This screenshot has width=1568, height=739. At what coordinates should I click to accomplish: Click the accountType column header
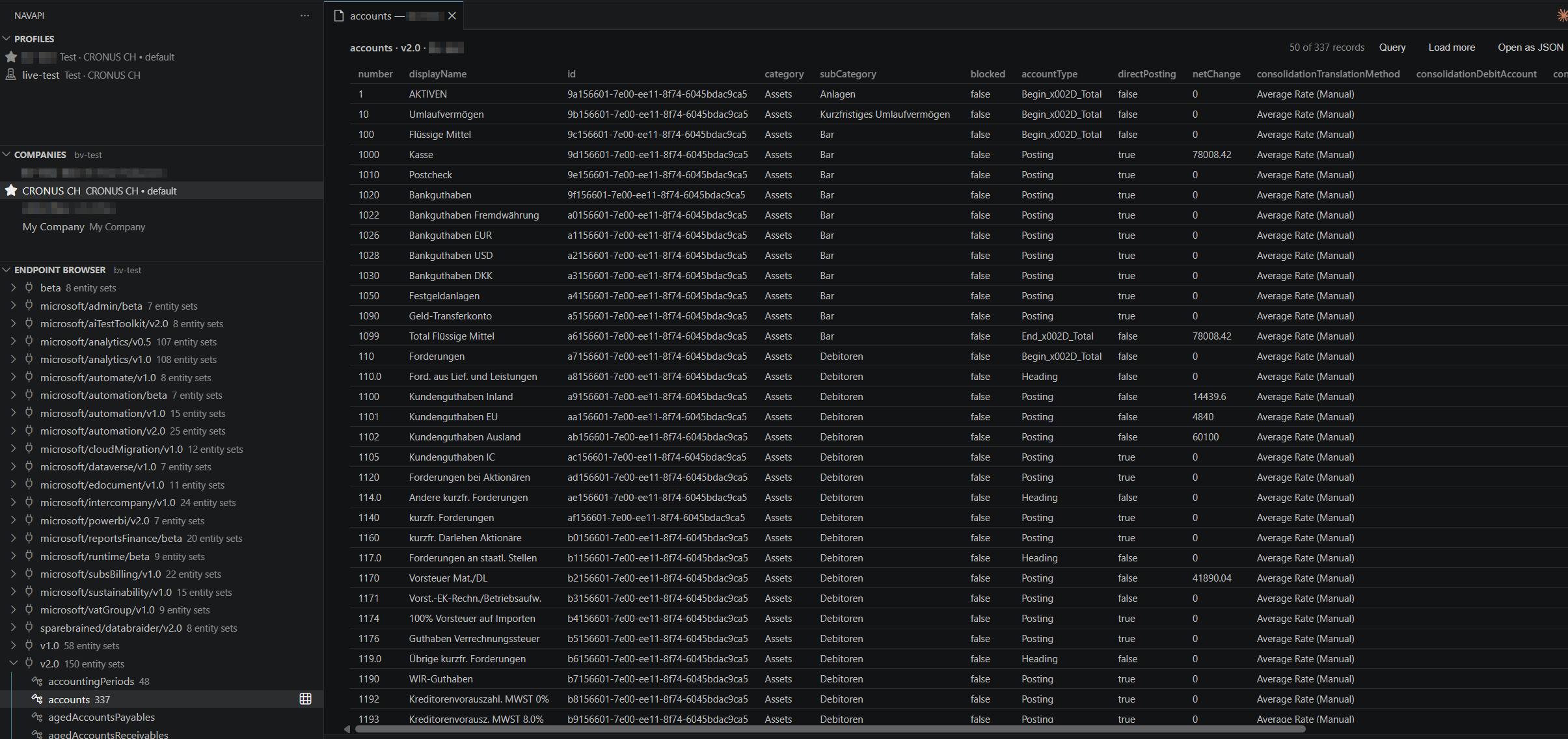point(1049,74)
